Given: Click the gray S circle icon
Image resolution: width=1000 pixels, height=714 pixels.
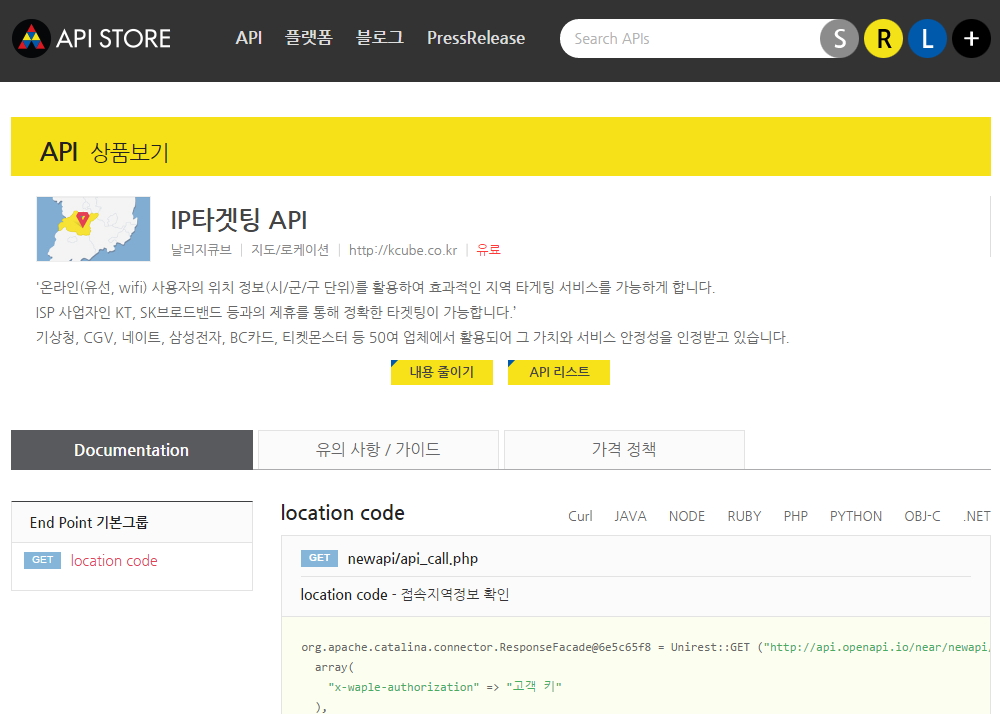Looking at the screenshot, I should (839, 39).
